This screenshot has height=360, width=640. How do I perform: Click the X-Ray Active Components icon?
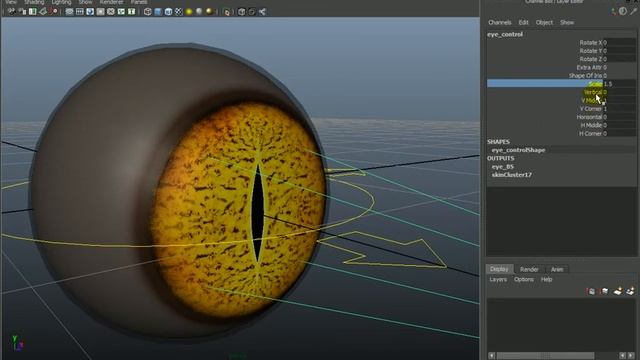(252, 12)
